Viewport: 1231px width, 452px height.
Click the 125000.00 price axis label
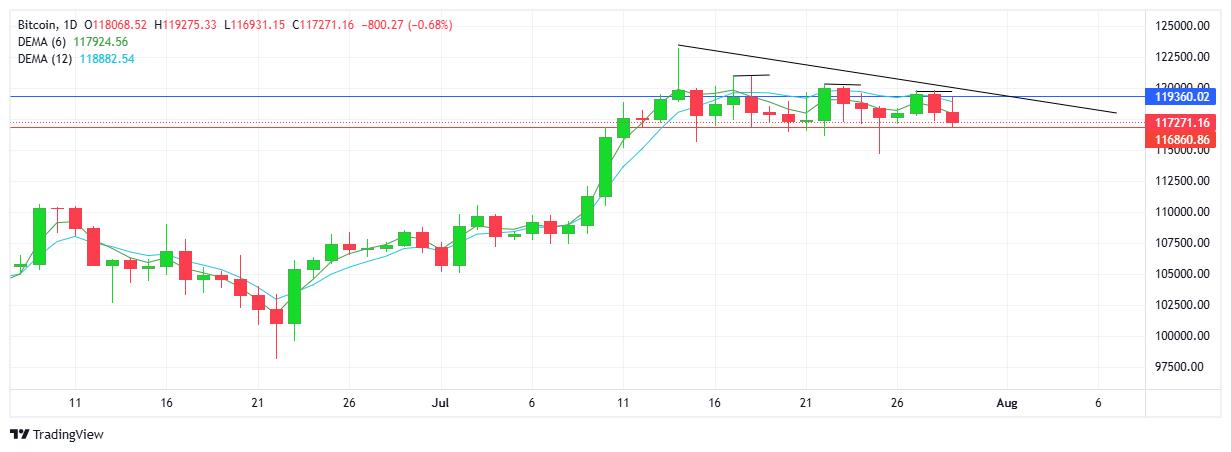(x=1183, y=26)
